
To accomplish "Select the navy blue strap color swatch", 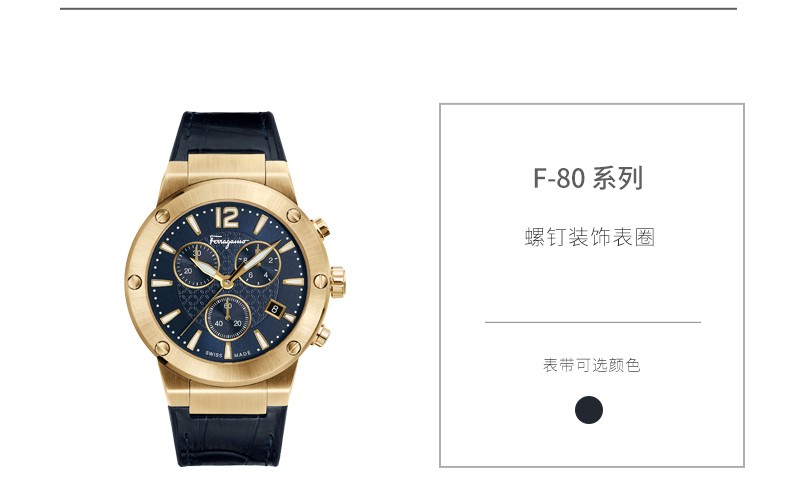I will click(588, 410).
